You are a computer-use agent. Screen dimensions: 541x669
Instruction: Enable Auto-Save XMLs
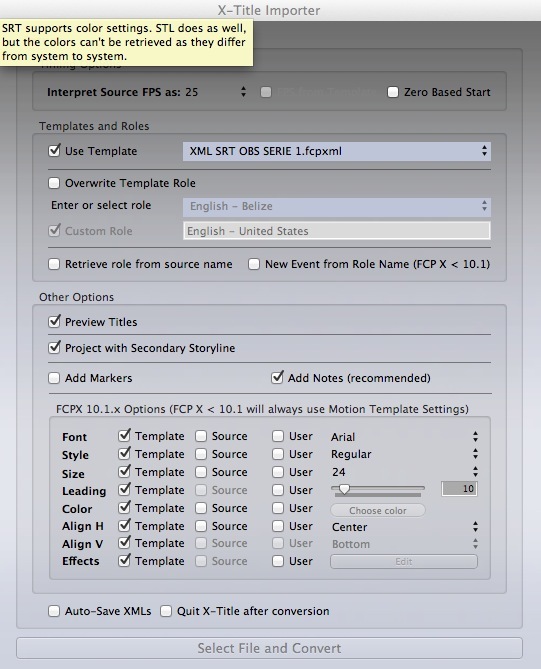point(54,611)
